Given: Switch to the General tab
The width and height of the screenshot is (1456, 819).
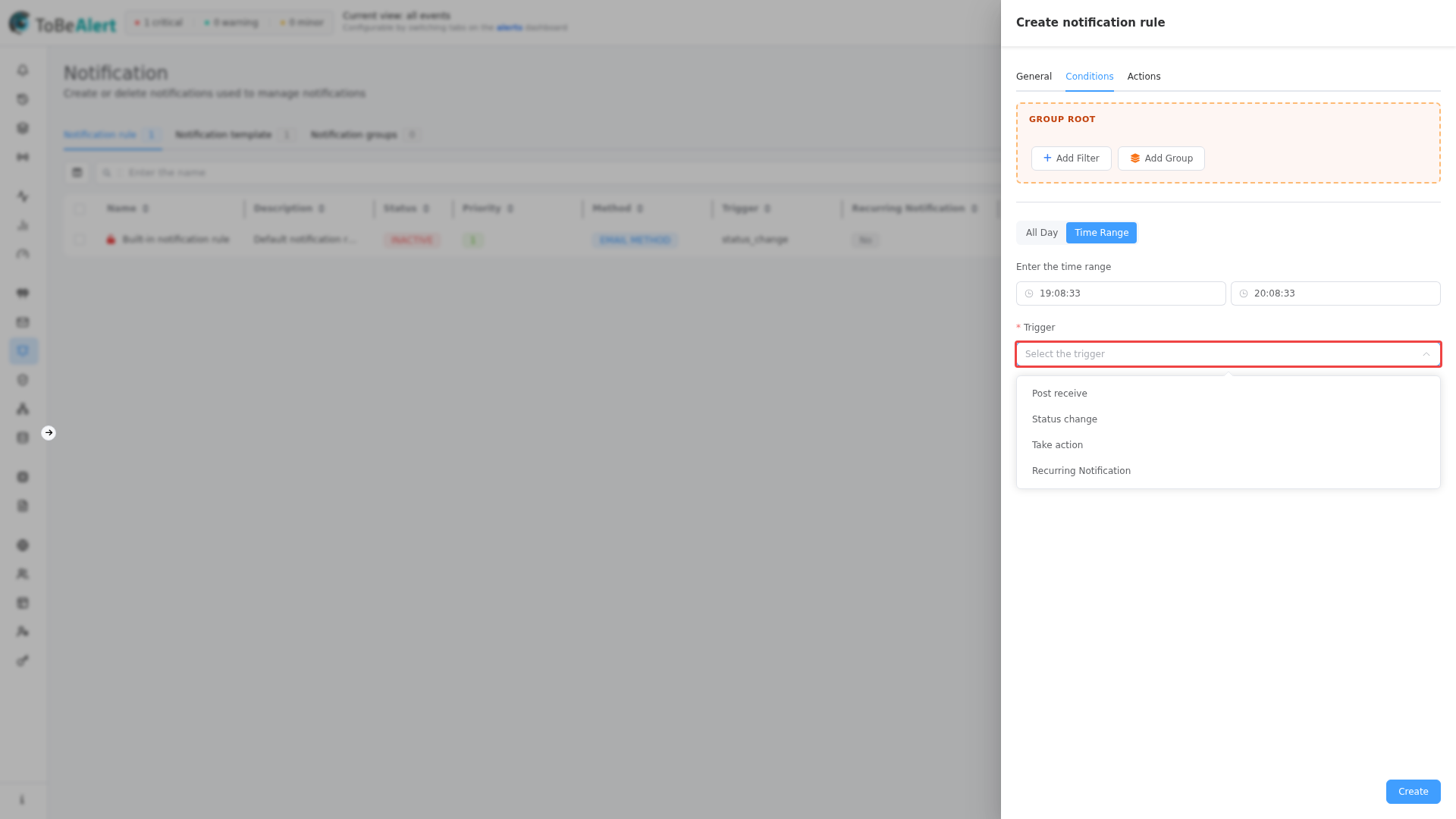Looking at the screenshot, I should (x=1034, y=77).
